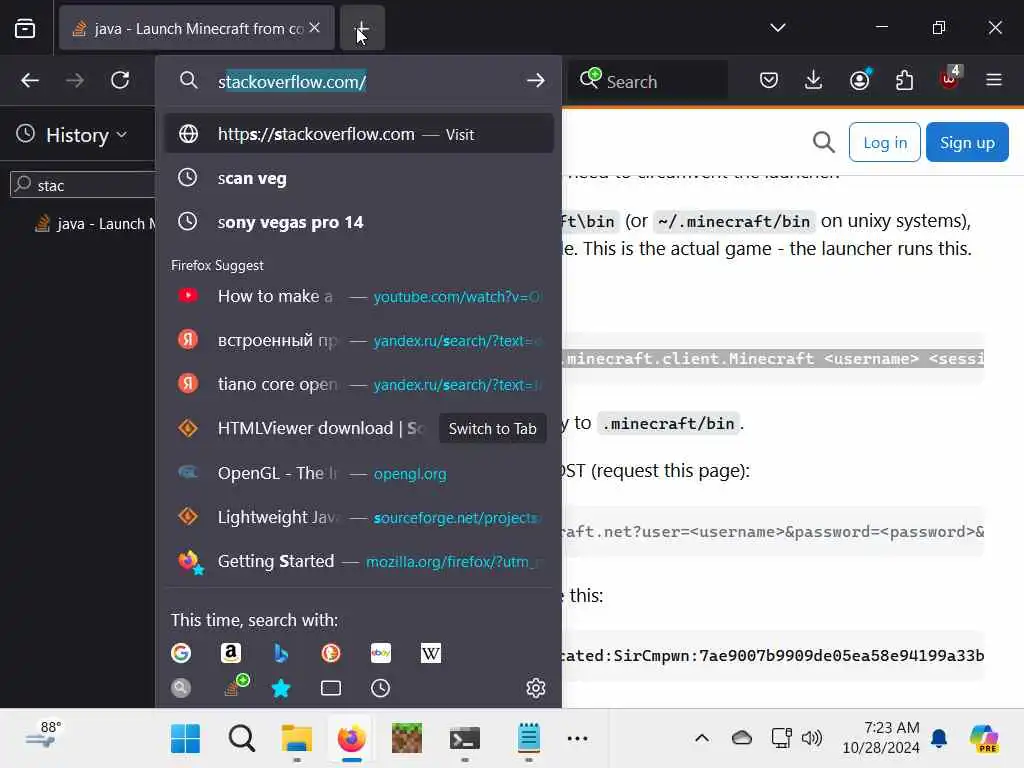
Task: Open File Explorer from taskbar
Action: [x=296, y=739]
